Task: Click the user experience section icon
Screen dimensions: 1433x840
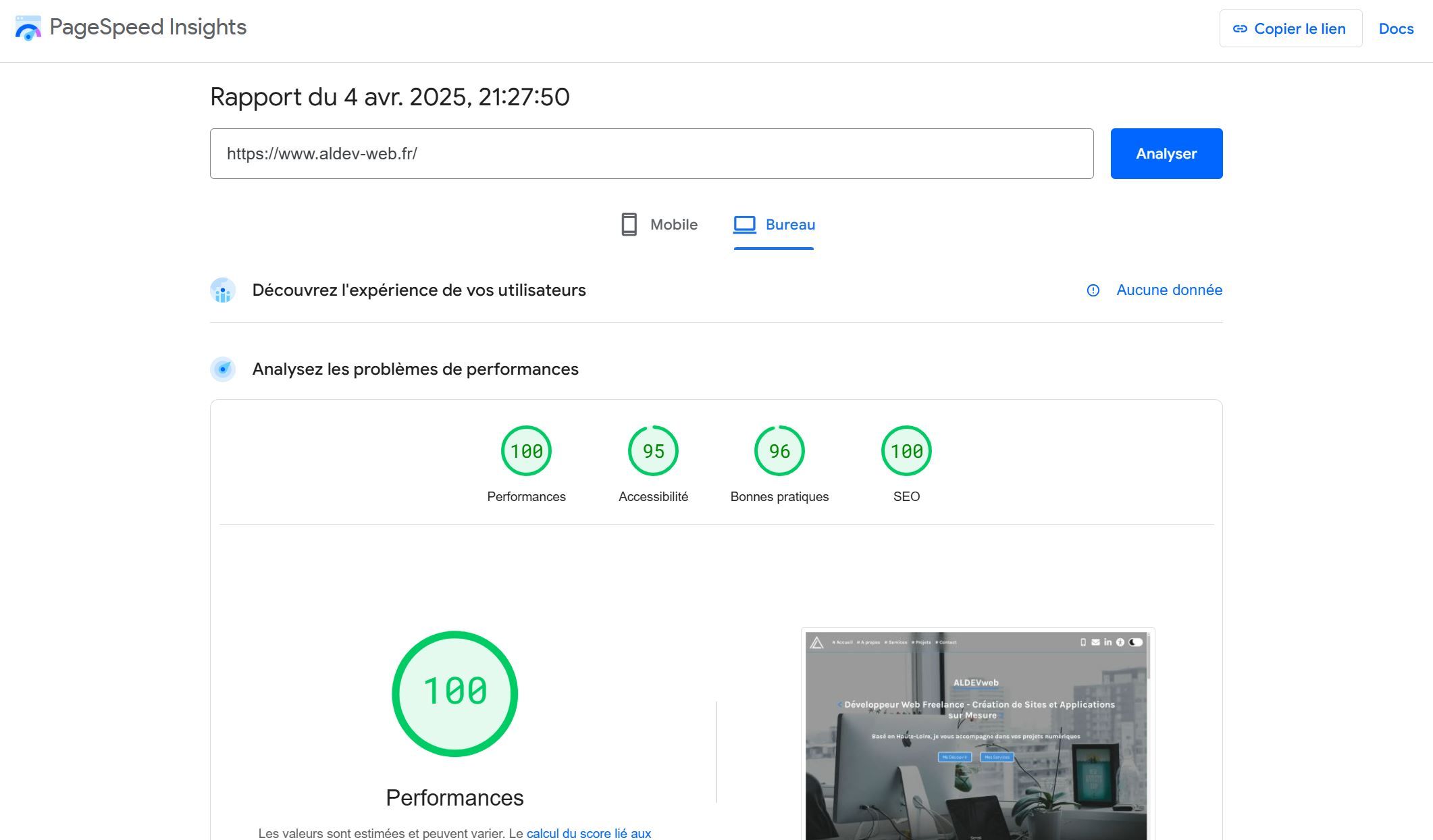Action: click(223, 290)
